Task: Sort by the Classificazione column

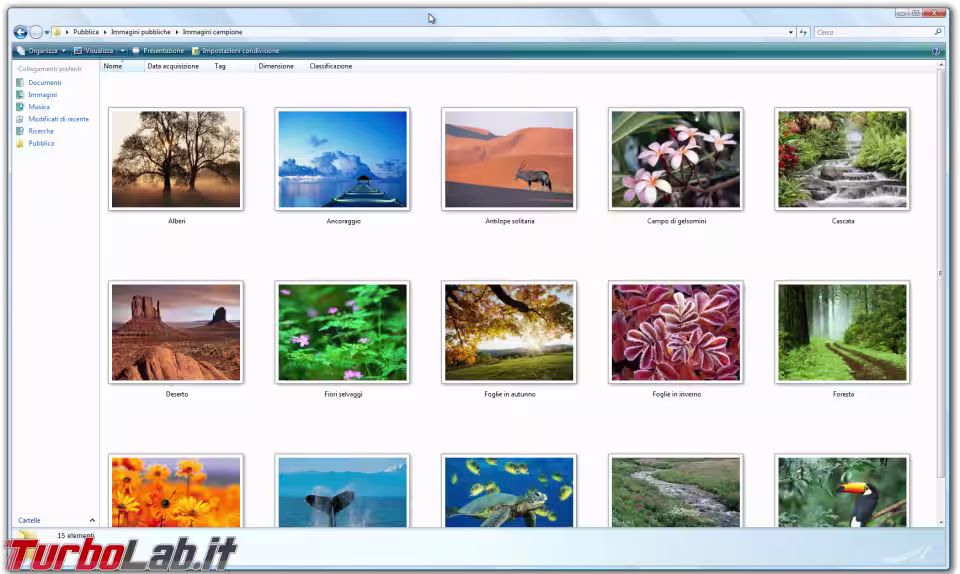Action: pos(331,66)
